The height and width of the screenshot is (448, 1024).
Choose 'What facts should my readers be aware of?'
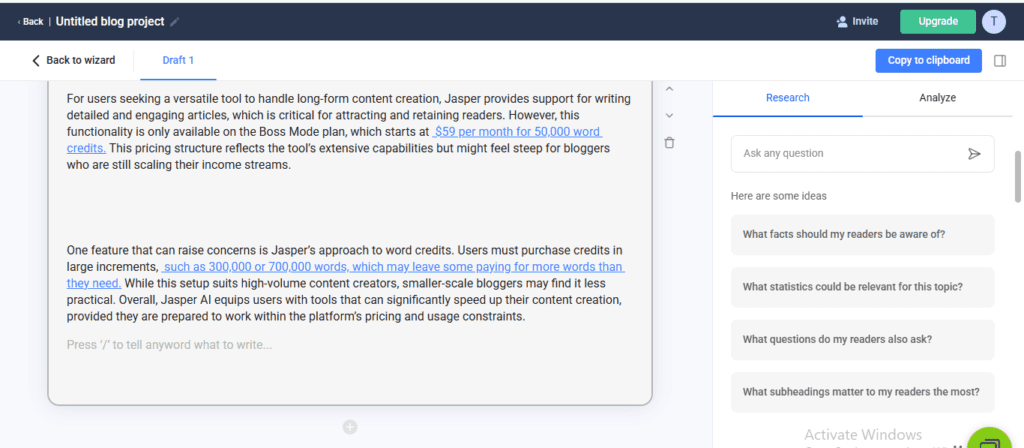tap(863, 234)
